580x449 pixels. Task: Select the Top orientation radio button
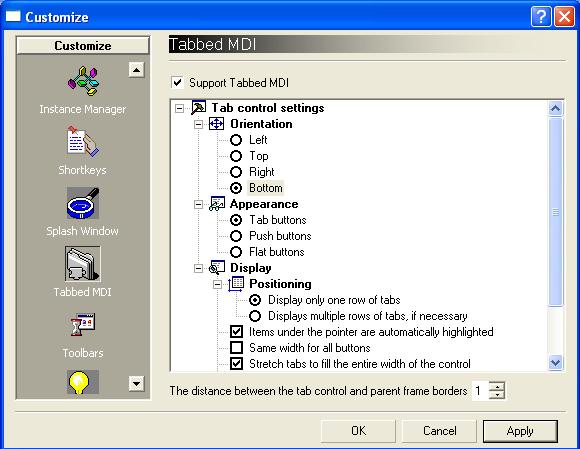(x=236, y=156)
